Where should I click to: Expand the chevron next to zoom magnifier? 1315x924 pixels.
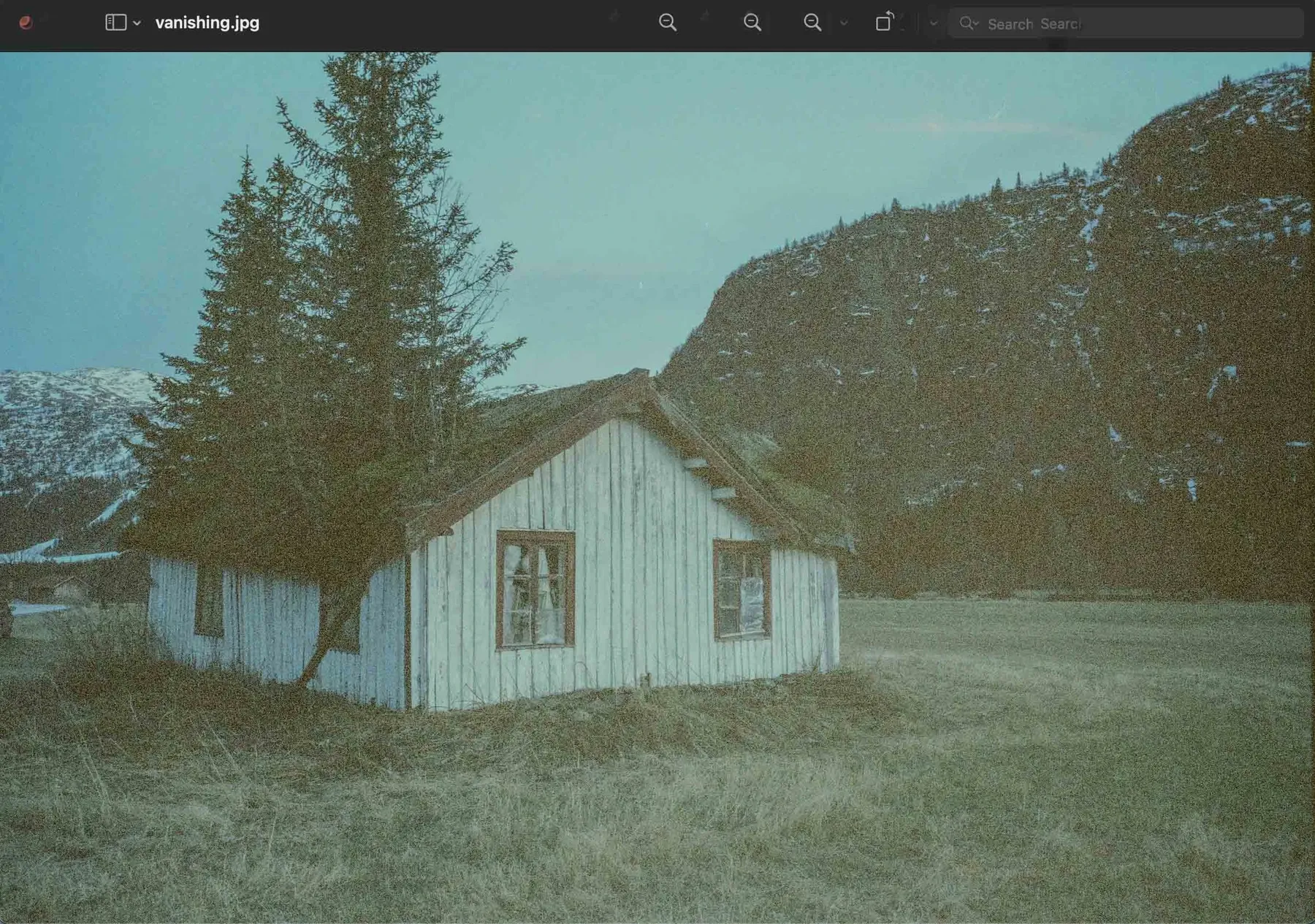844,23
